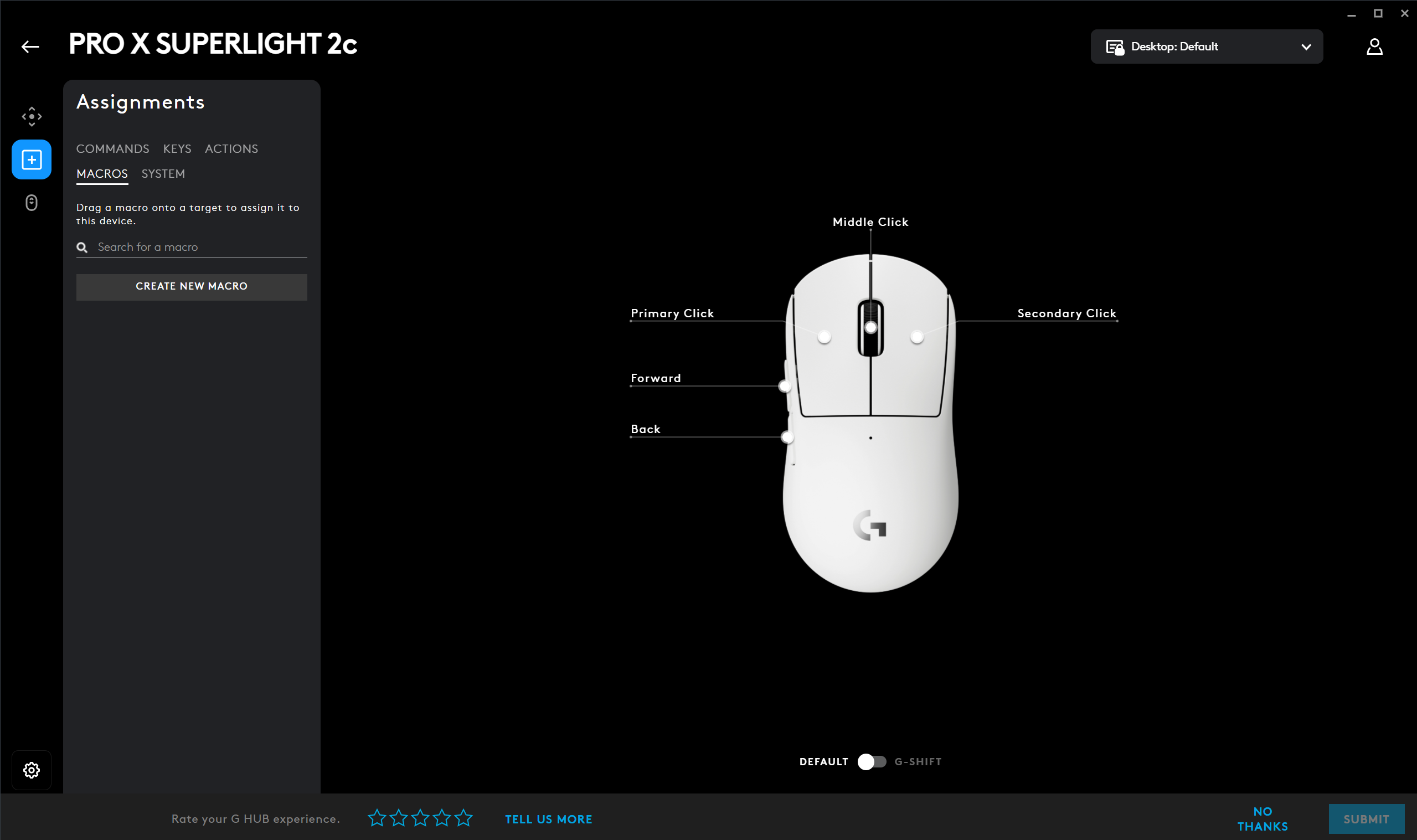
Task: Click the fifth rating star
Action: tap(463, 818)
